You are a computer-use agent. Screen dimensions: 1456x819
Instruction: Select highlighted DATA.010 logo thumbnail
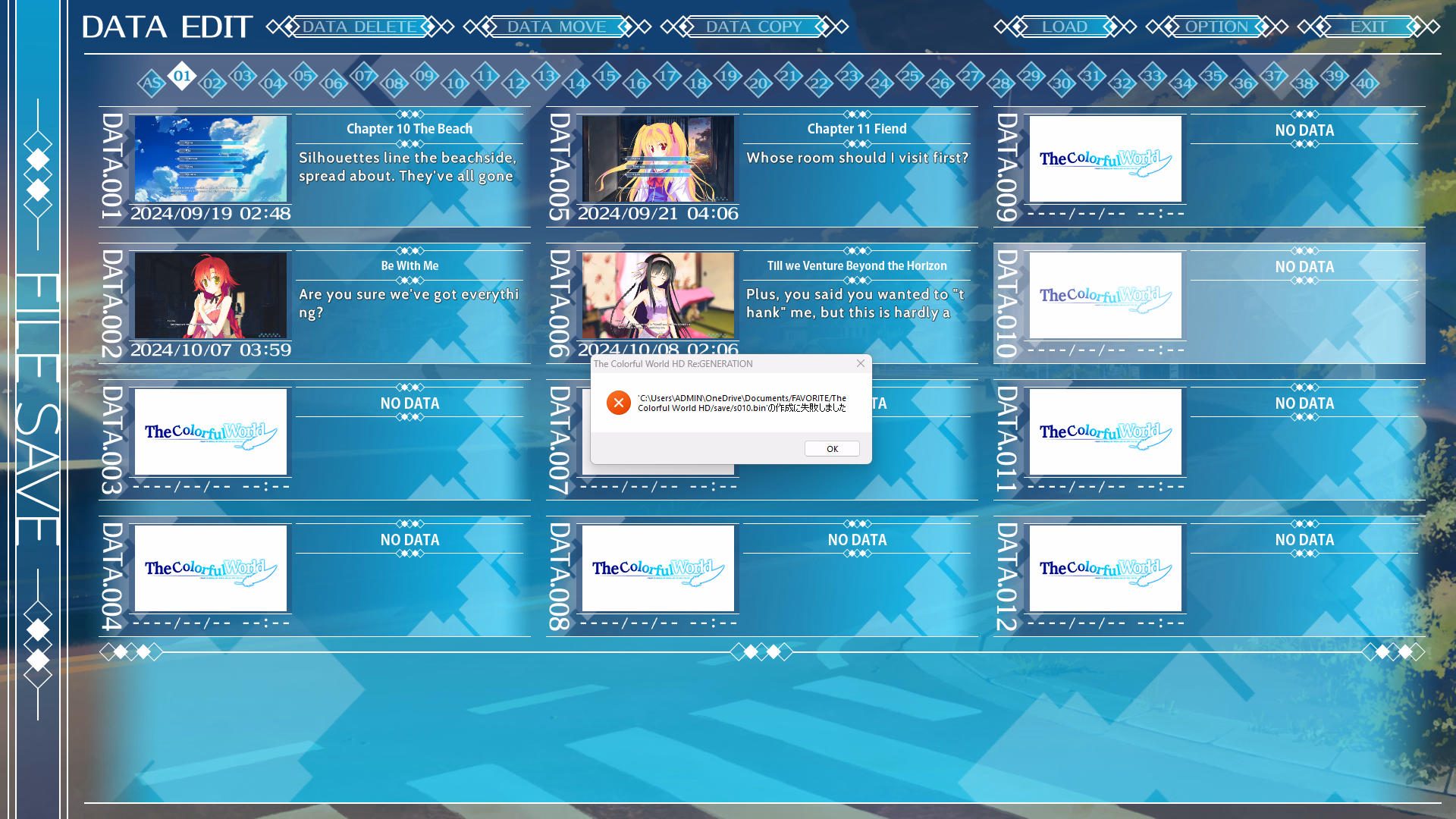point(1106,295)
